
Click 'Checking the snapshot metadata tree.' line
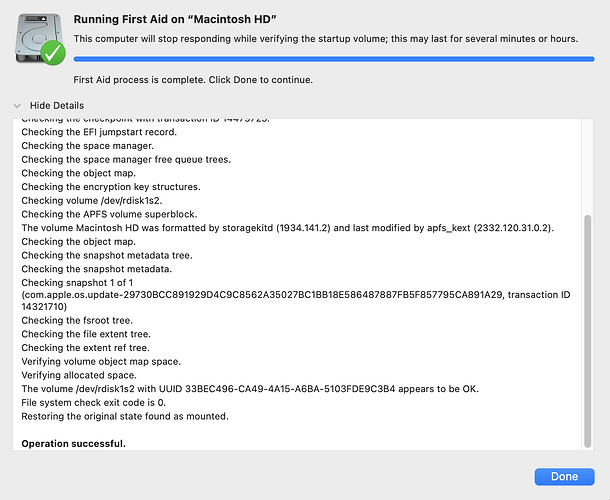coord(107,255)
